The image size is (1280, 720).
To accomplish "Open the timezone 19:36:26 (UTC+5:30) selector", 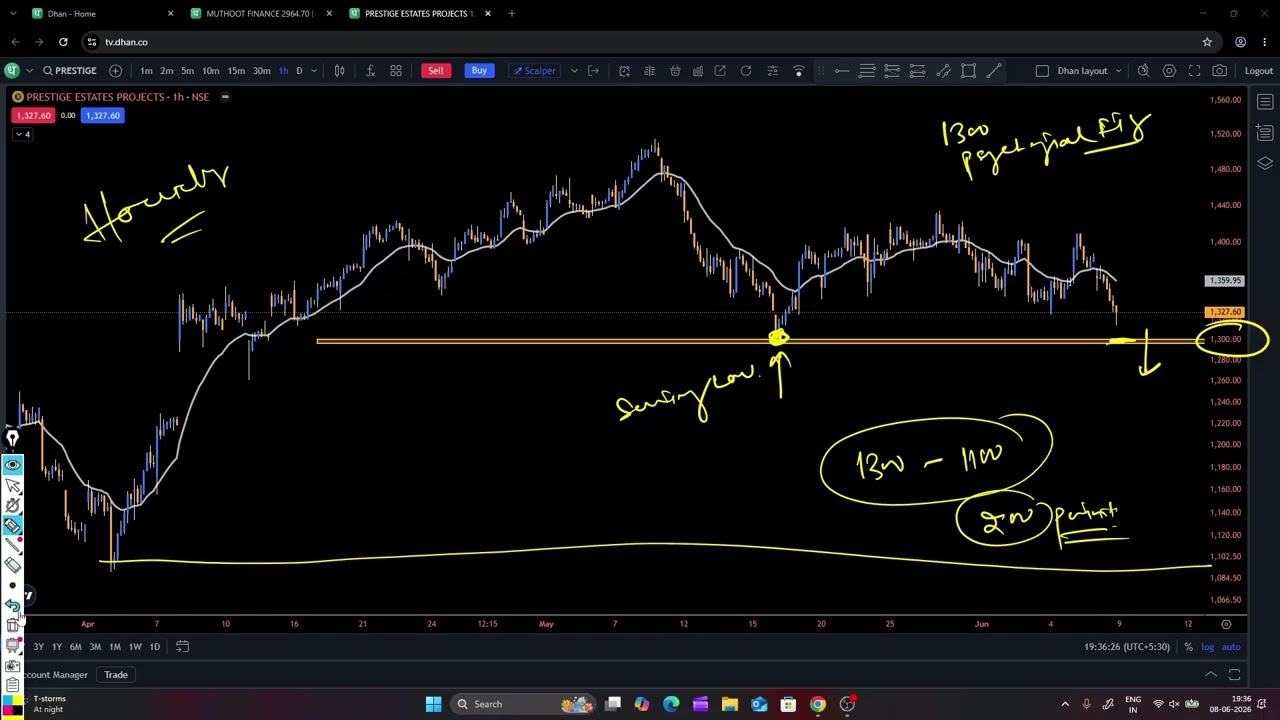I will pos(1126,647).
